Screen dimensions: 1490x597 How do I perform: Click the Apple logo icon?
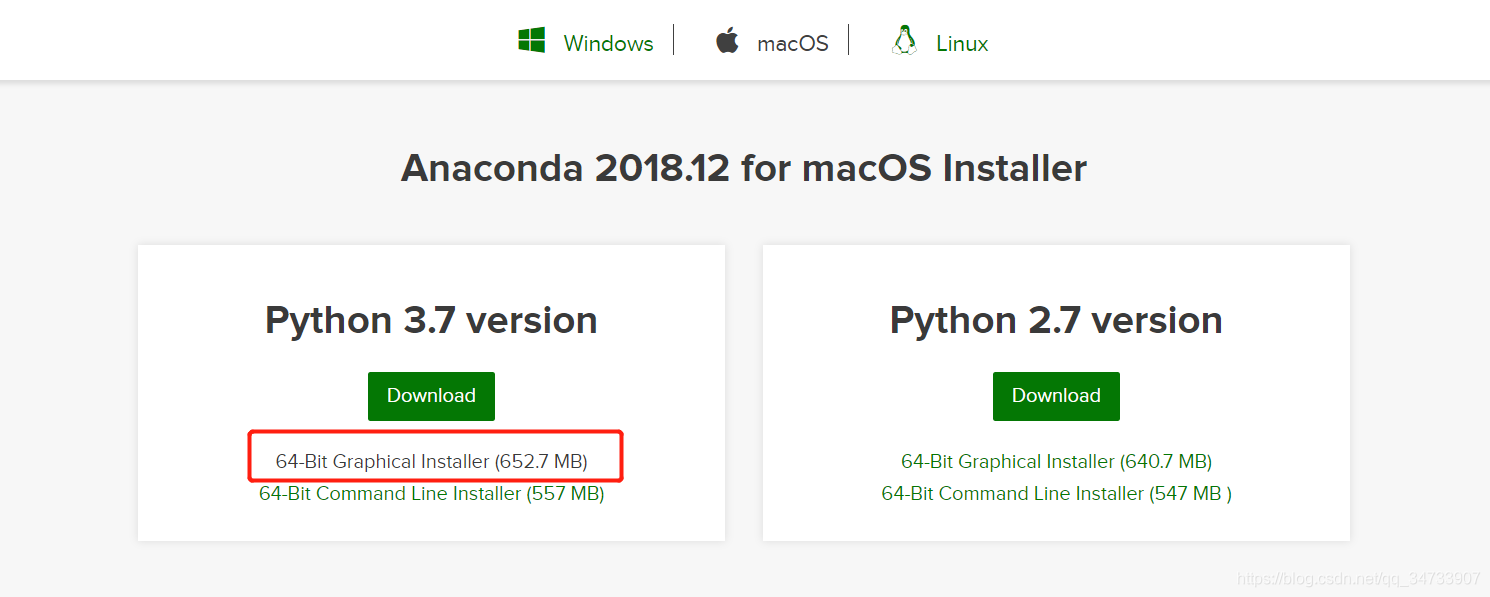click(727, 41)
